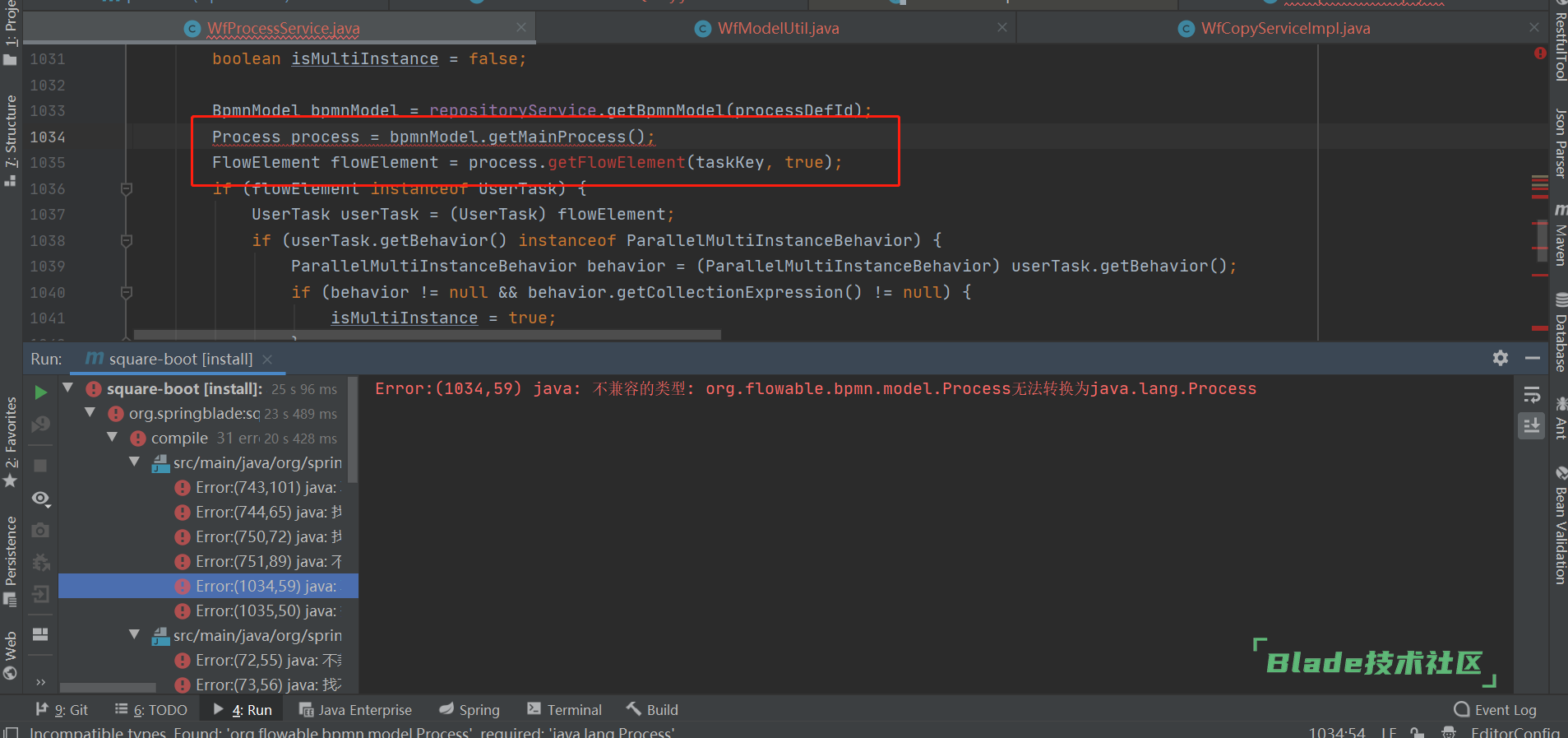Collapse the second src/main/java/org/sprin node
Screen dimensions: 1568x738
pyautogui.click(x=135, y=634)
